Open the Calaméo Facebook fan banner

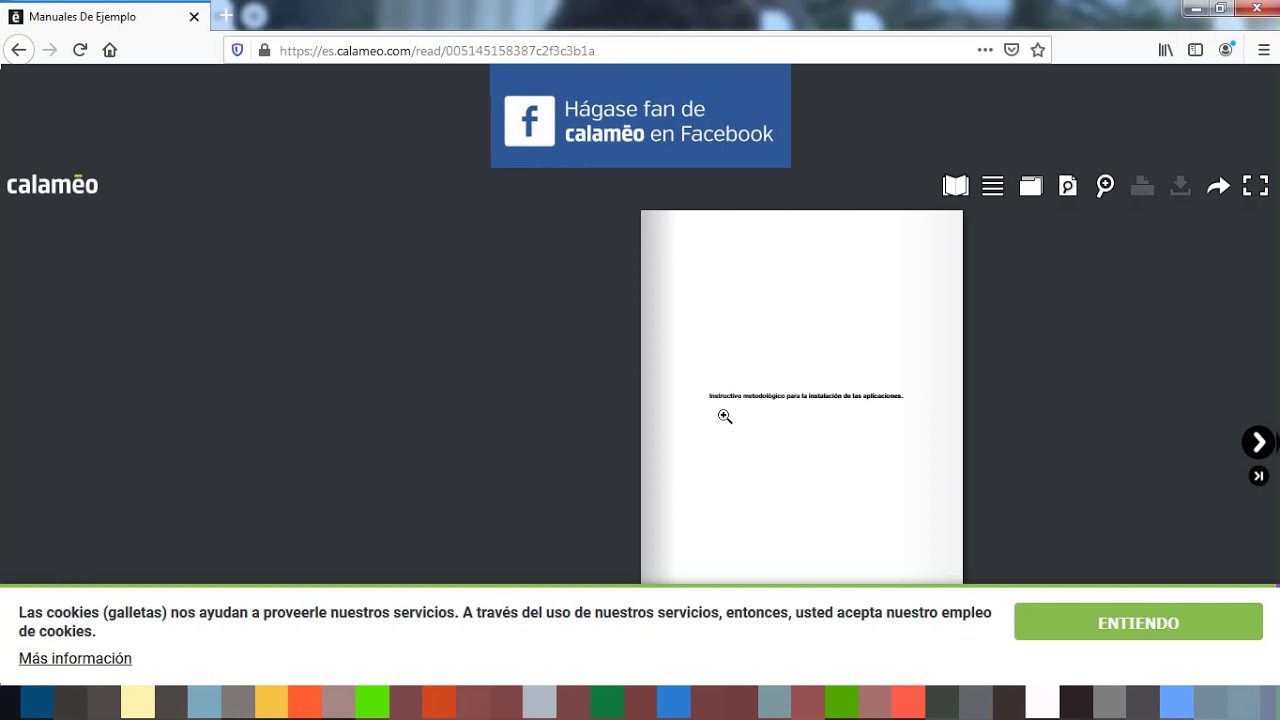point(640,116)
